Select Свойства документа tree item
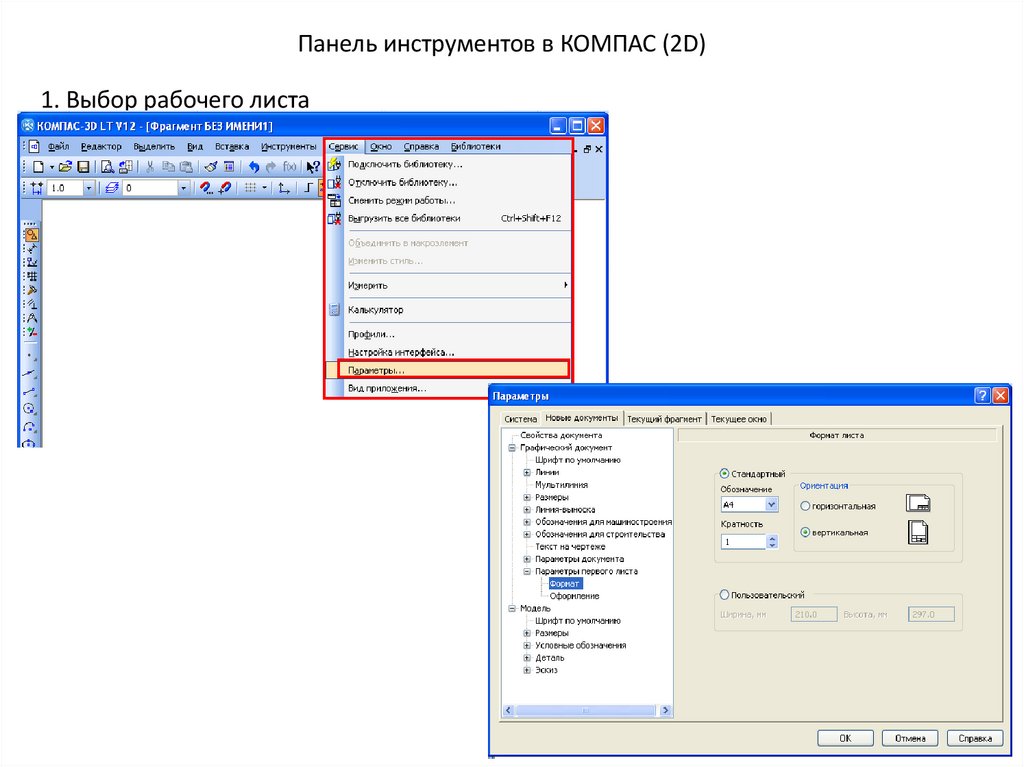 click(561, 435)
